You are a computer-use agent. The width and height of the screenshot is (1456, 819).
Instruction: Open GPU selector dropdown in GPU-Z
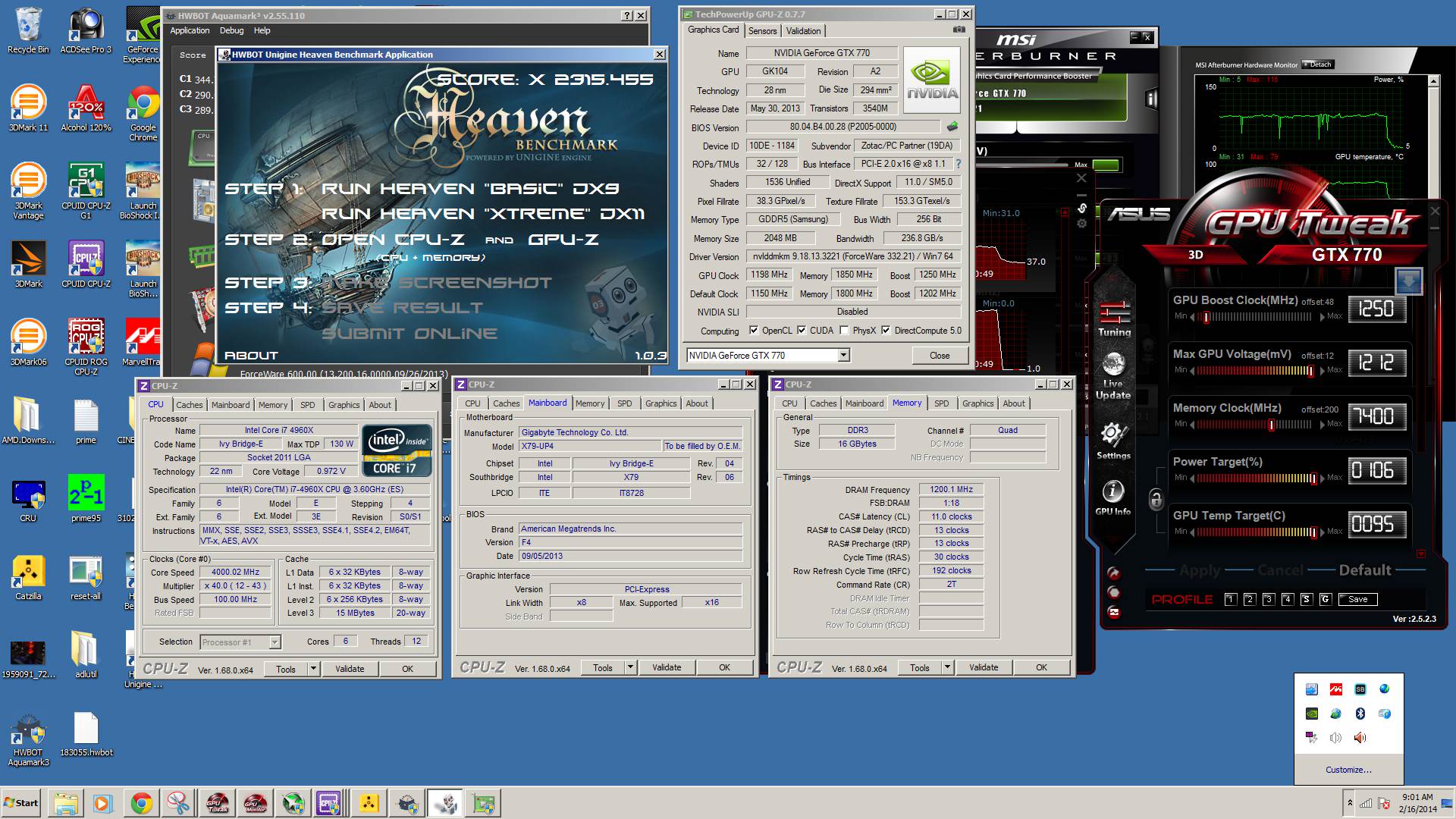(x=843, y=355)
